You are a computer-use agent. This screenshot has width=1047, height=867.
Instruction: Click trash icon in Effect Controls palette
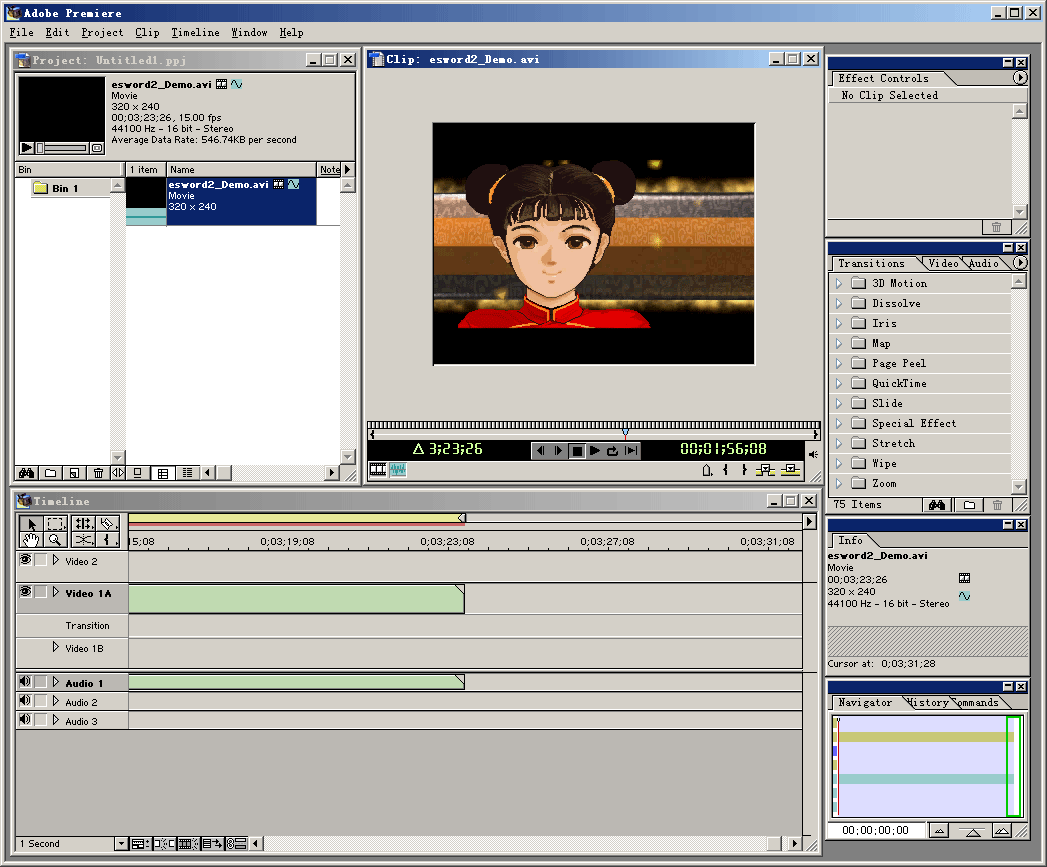pos(996,227)
